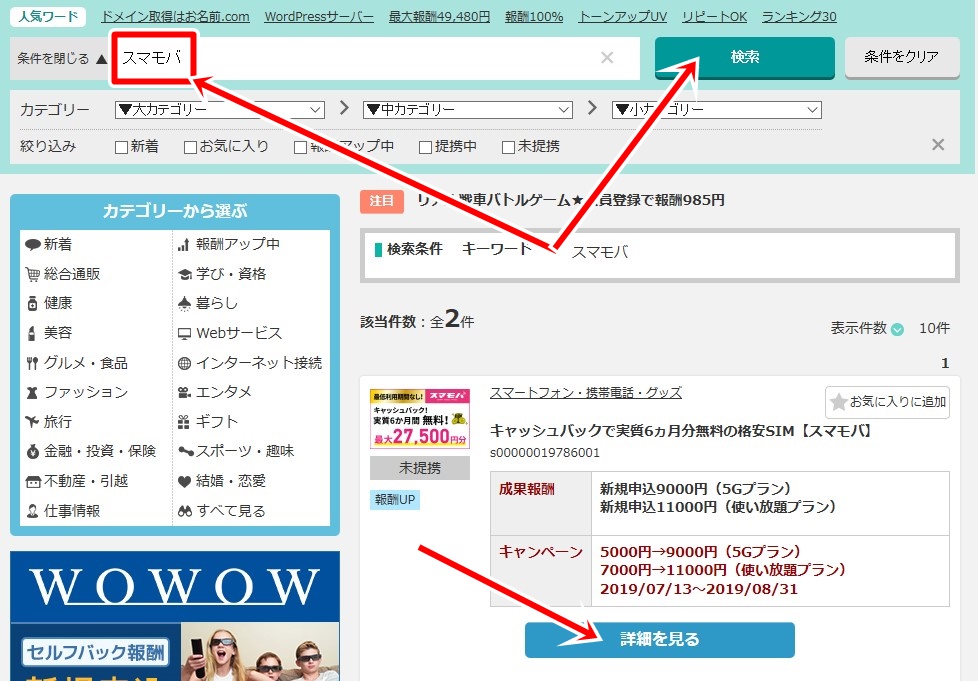Image resolution: width=978 pixels, height=681 pixels.
Task: Click the スマモバ program banner thumbnail
Action: click(x=420, y=418)
